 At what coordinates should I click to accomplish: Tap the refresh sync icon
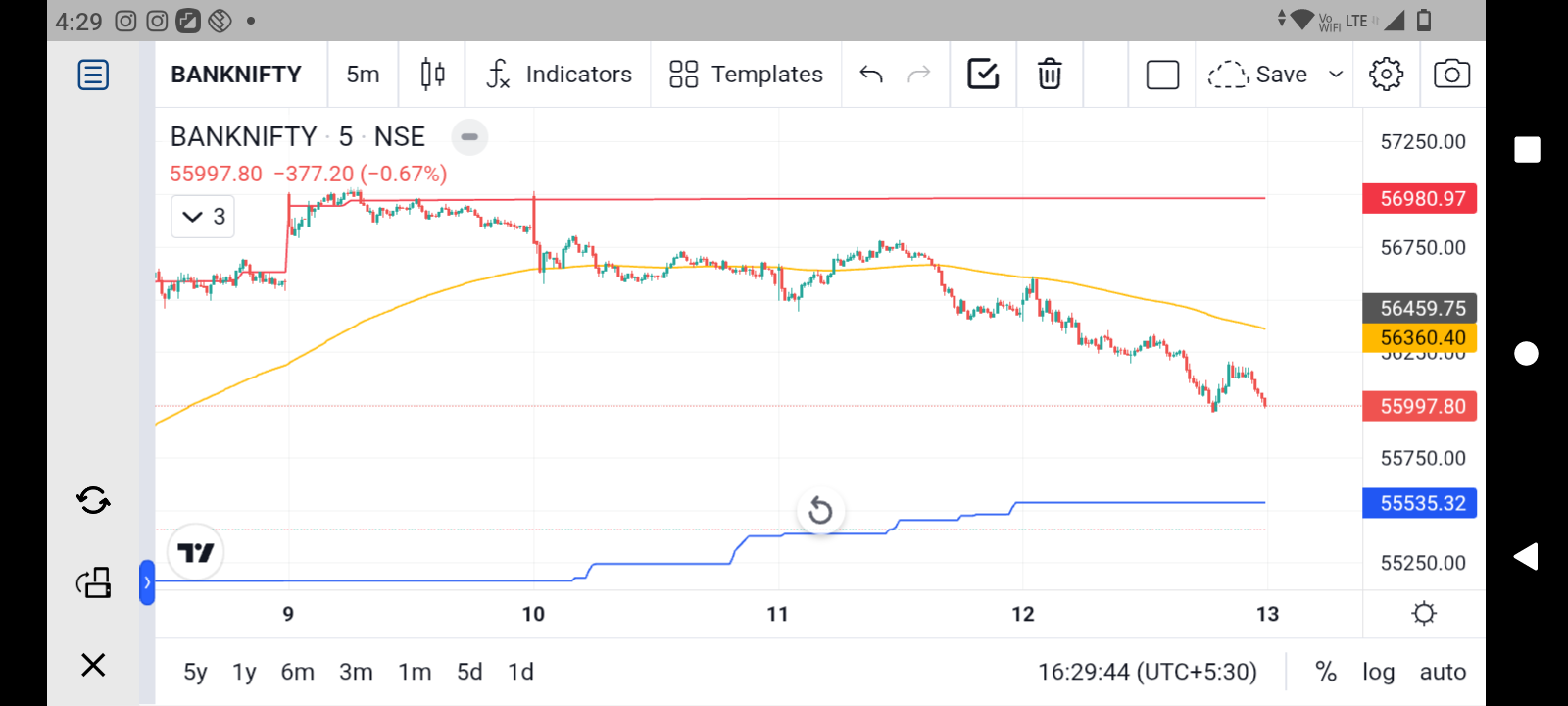click(x=93, y=501)
